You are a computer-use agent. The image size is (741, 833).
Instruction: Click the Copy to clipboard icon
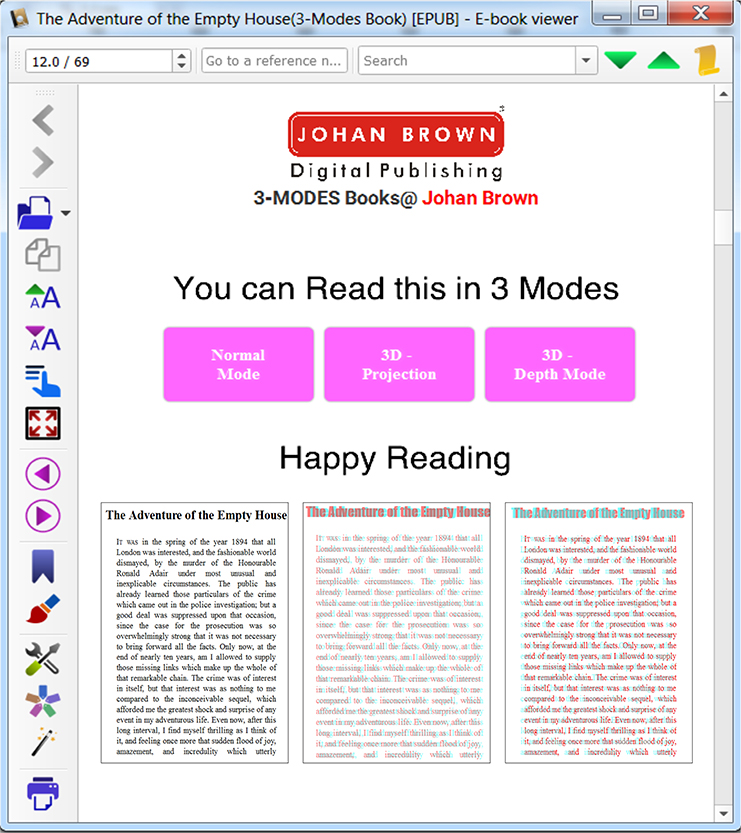pos(42,255)
